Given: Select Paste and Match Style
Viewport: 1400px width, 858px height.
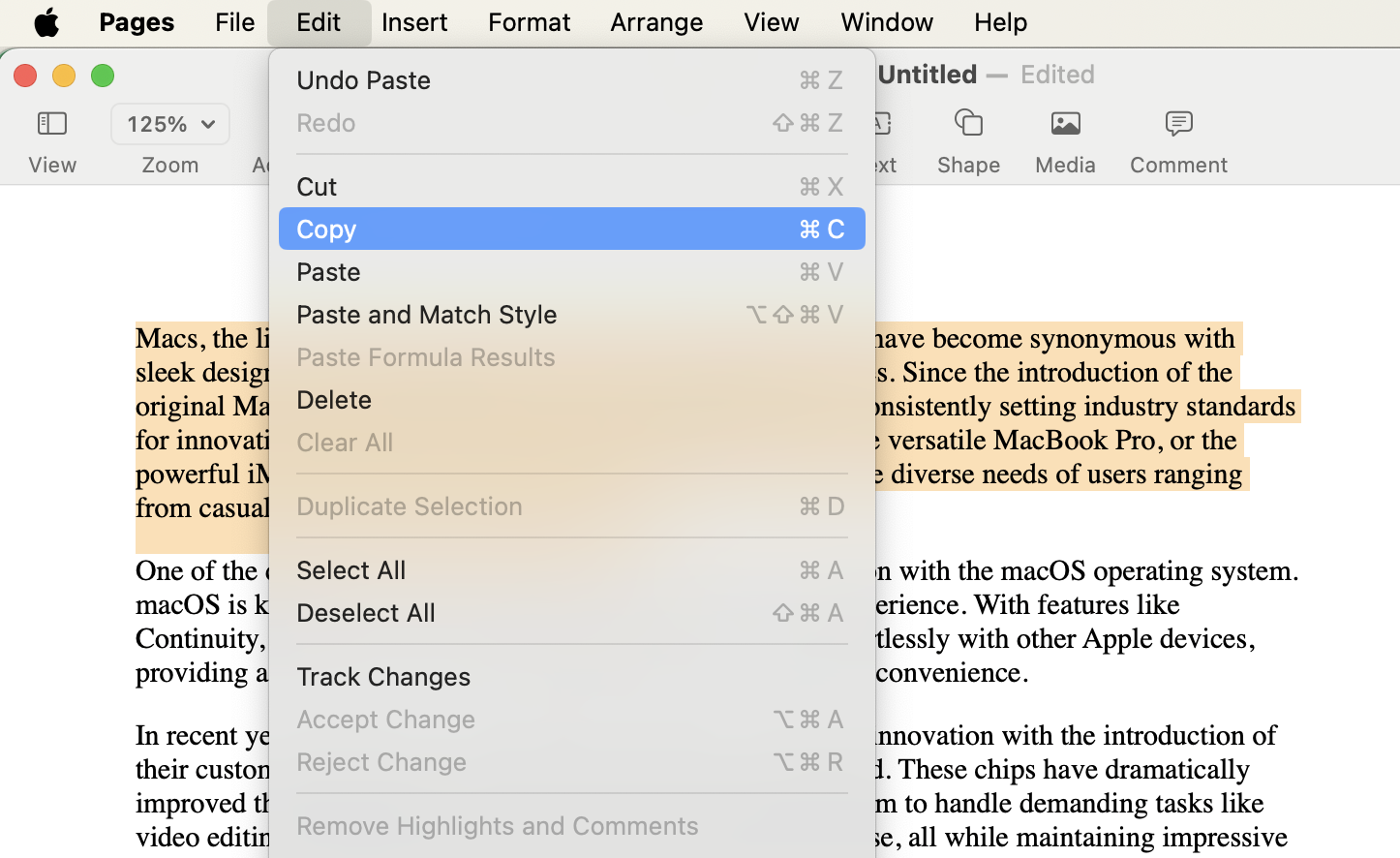Looking at the screenshot, I should click(x=571, y=315).
